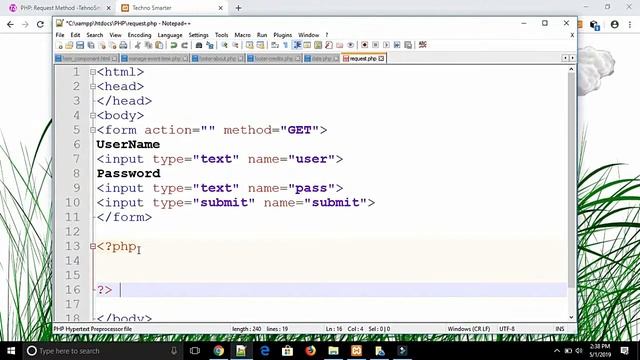This screenshot has width=640, height=360.
Task: Click the Stop recording macro icon
Action: (x=376, y=45)
